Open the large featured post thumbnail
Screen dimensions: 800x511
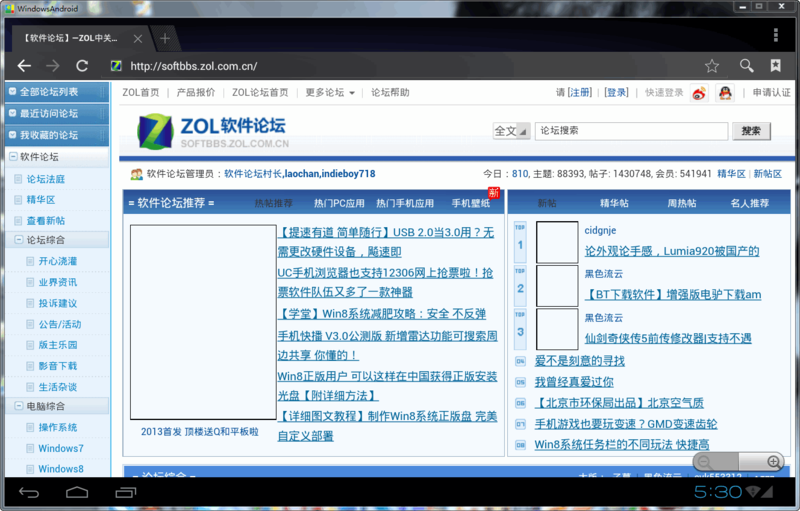[x=203, y=322]
